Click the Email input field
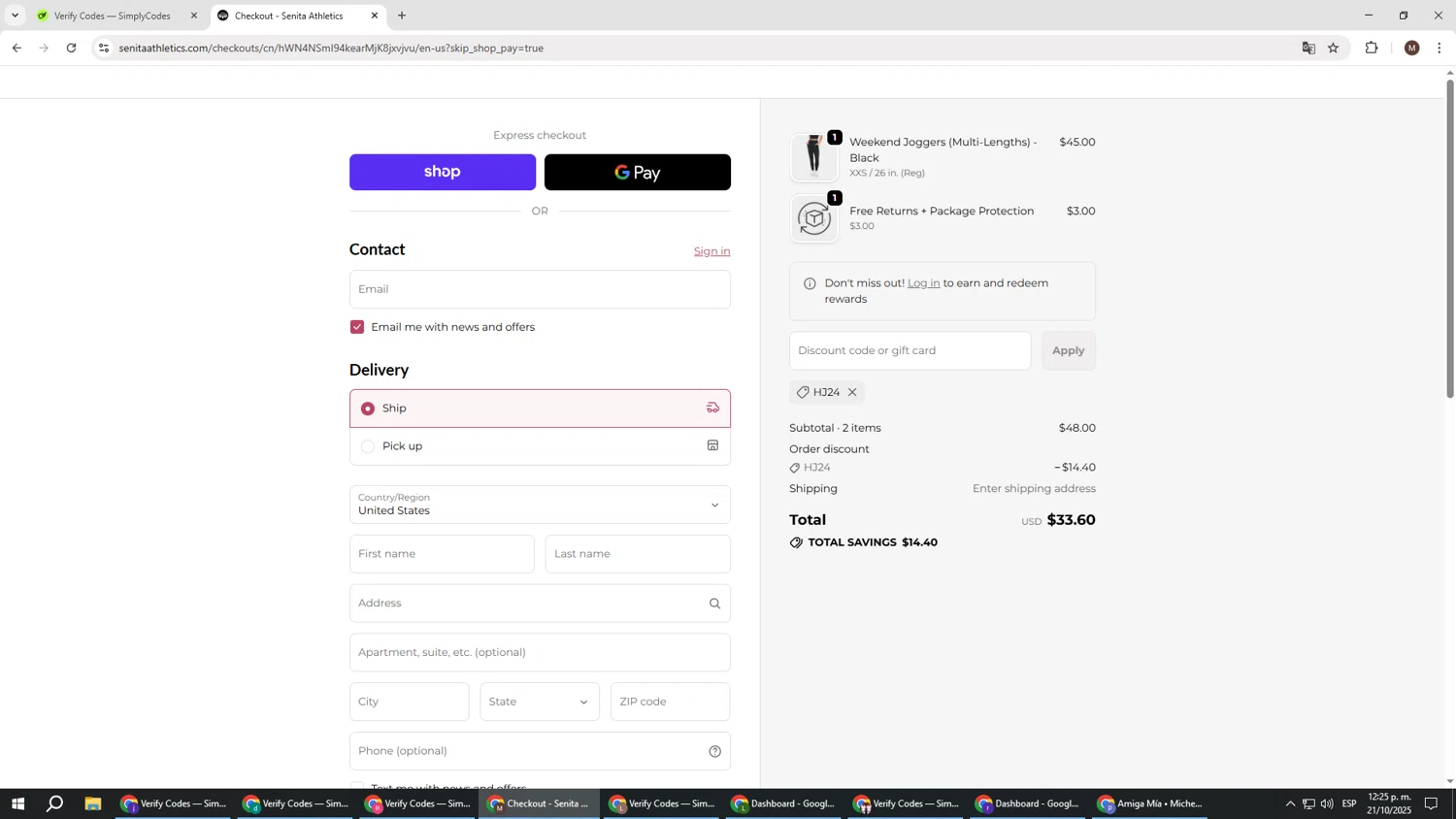The width and height of the screenshot is (1456, 819). pyautogui.click(x=540, y=289)
